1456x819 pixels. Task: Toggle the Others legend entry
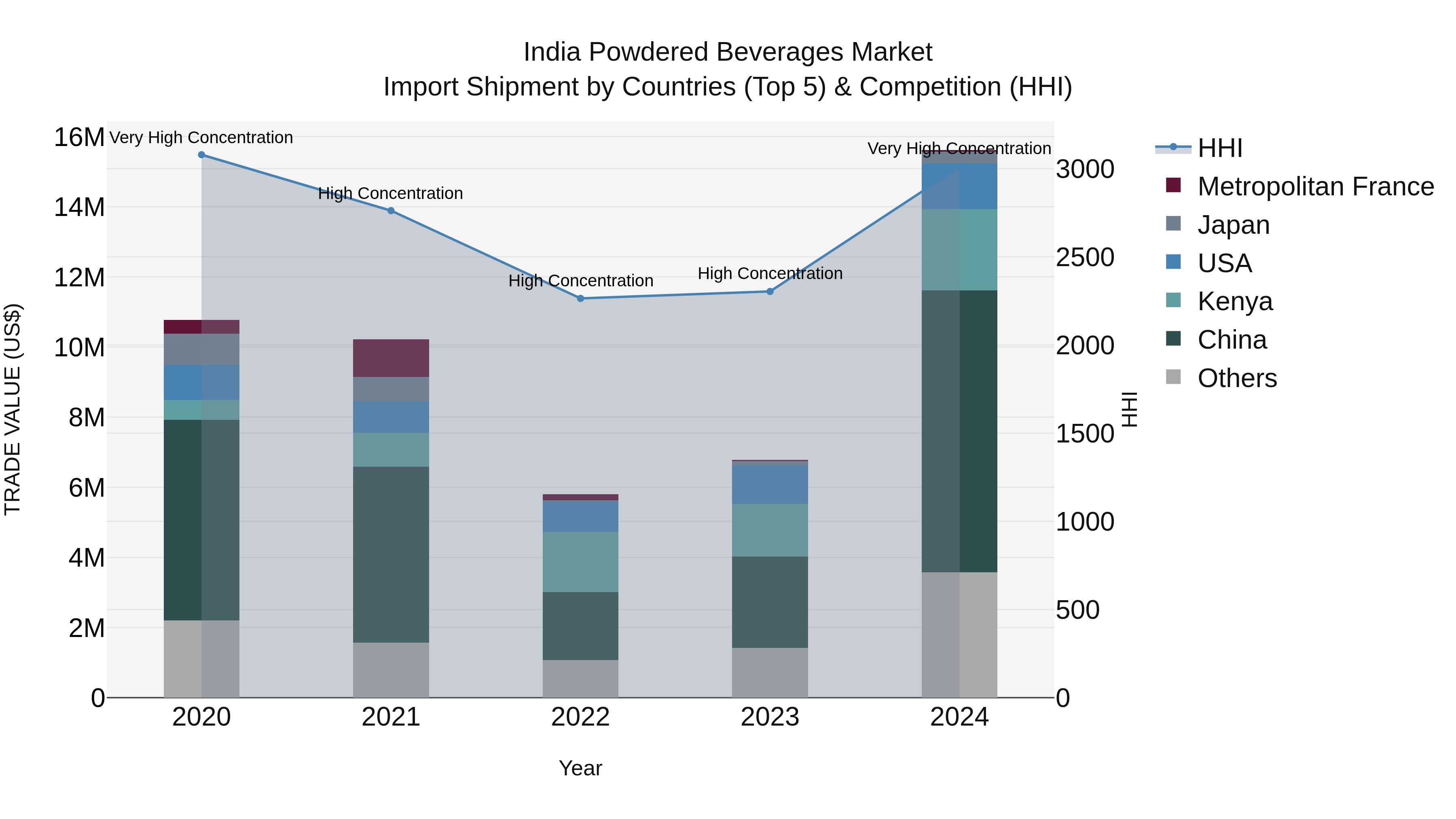[1221, 378]
